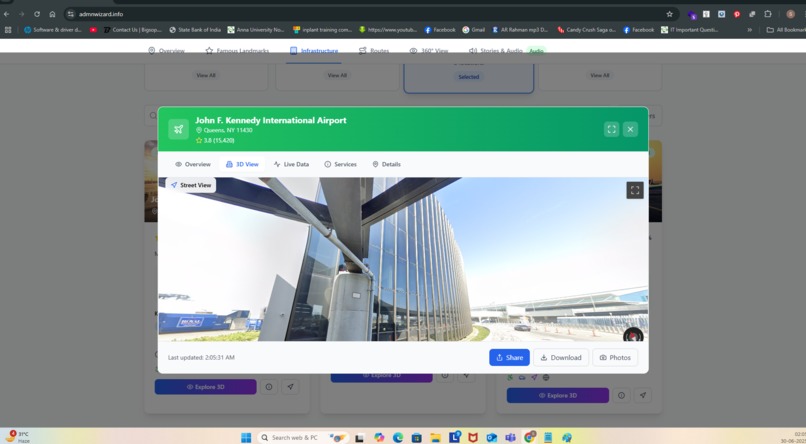Click View All on the first category card
The width and height of the screenshot is (806, 444).
206,76
